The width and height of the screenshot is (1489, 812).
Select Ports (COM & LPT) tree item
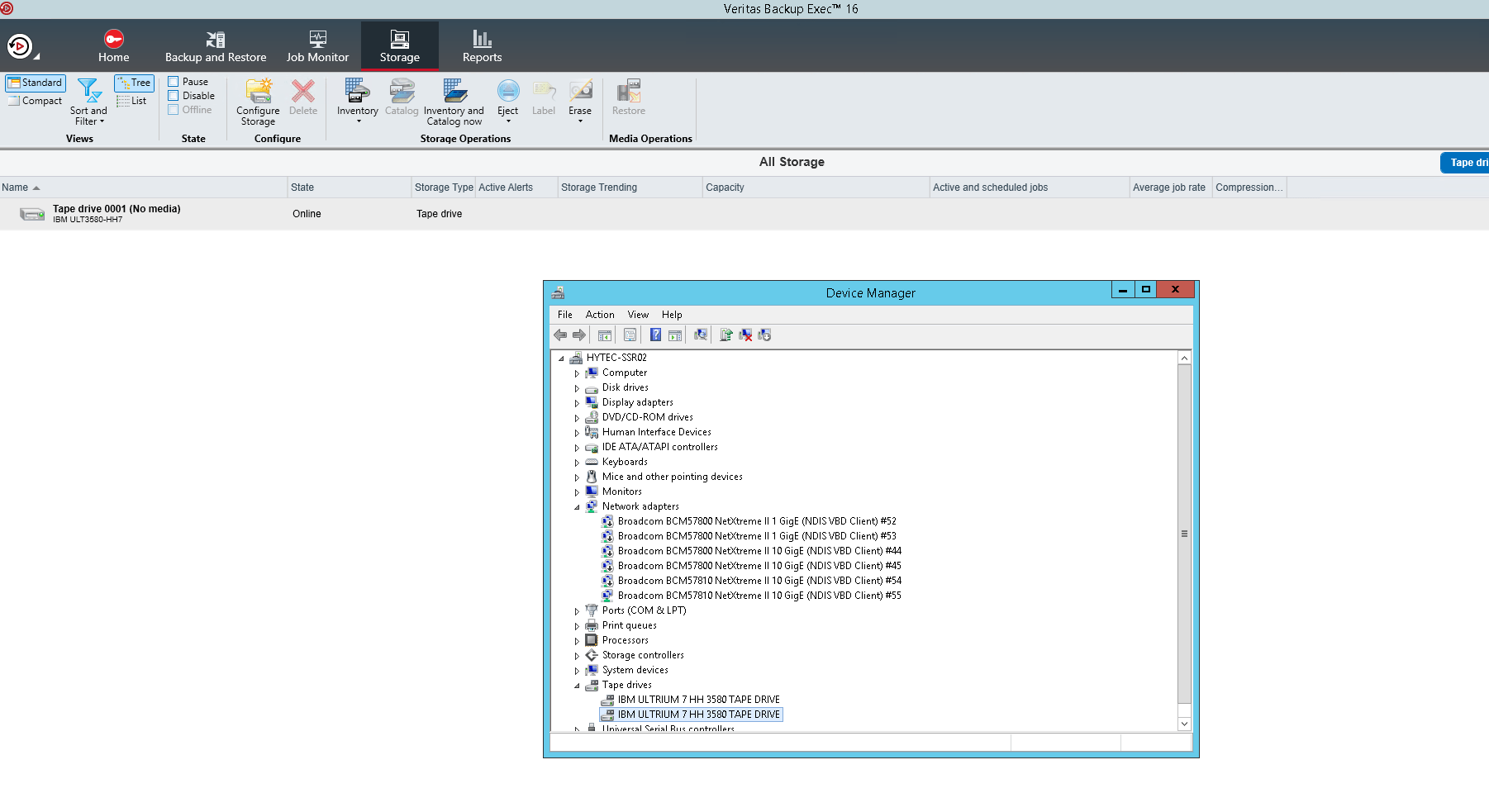pyautogui.click(x=644, y=610)
